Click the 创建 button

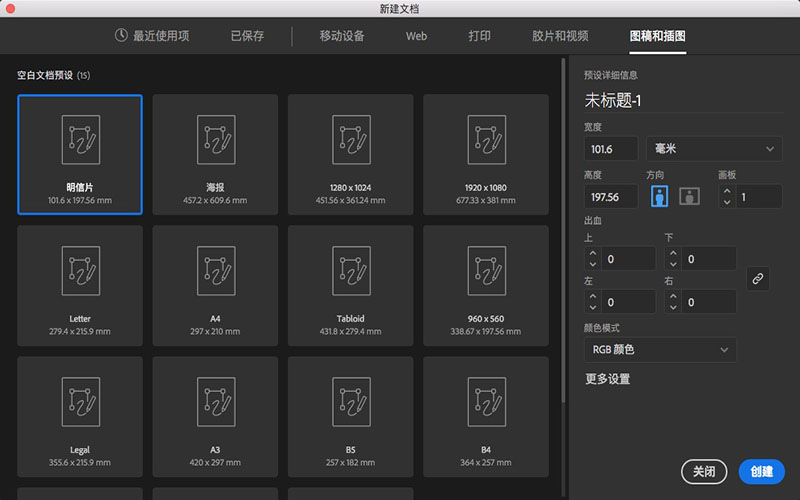pos(762,471)
